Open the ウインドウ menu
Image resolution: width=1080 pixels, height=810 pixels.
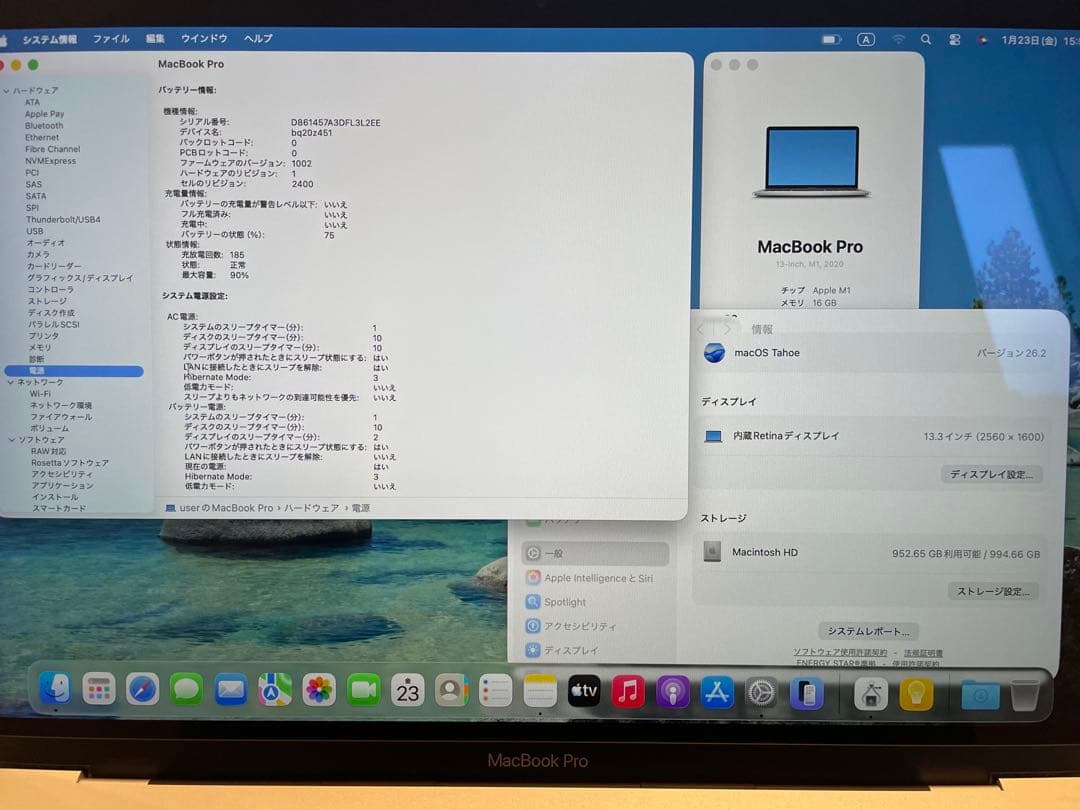pos(204,38)
